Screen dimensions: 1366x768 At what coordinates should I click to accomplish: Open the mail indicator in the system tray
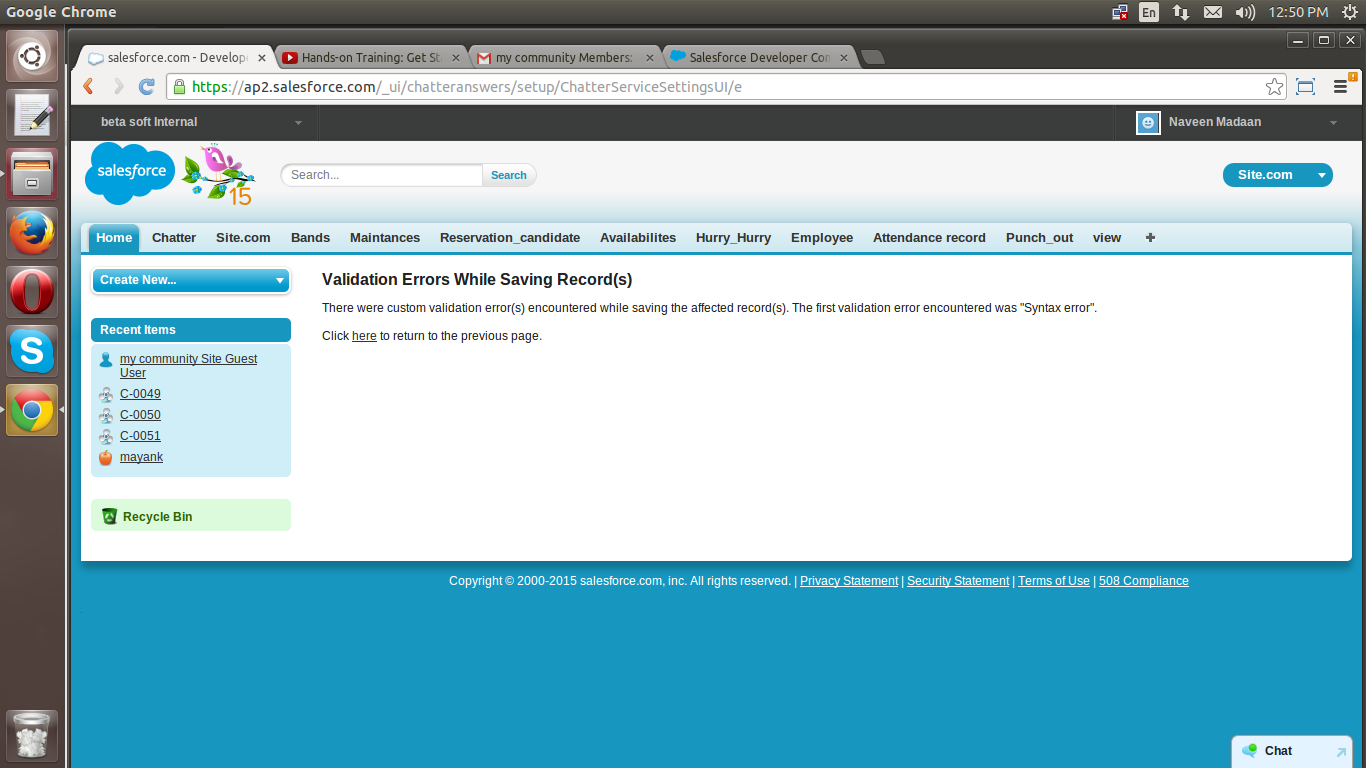[x=1213, y=12]
